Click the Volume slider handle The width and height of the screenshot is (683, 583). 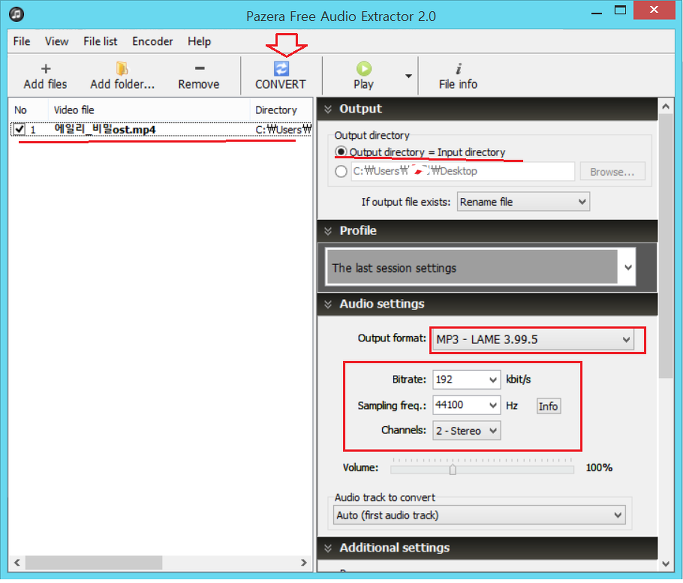453,469
